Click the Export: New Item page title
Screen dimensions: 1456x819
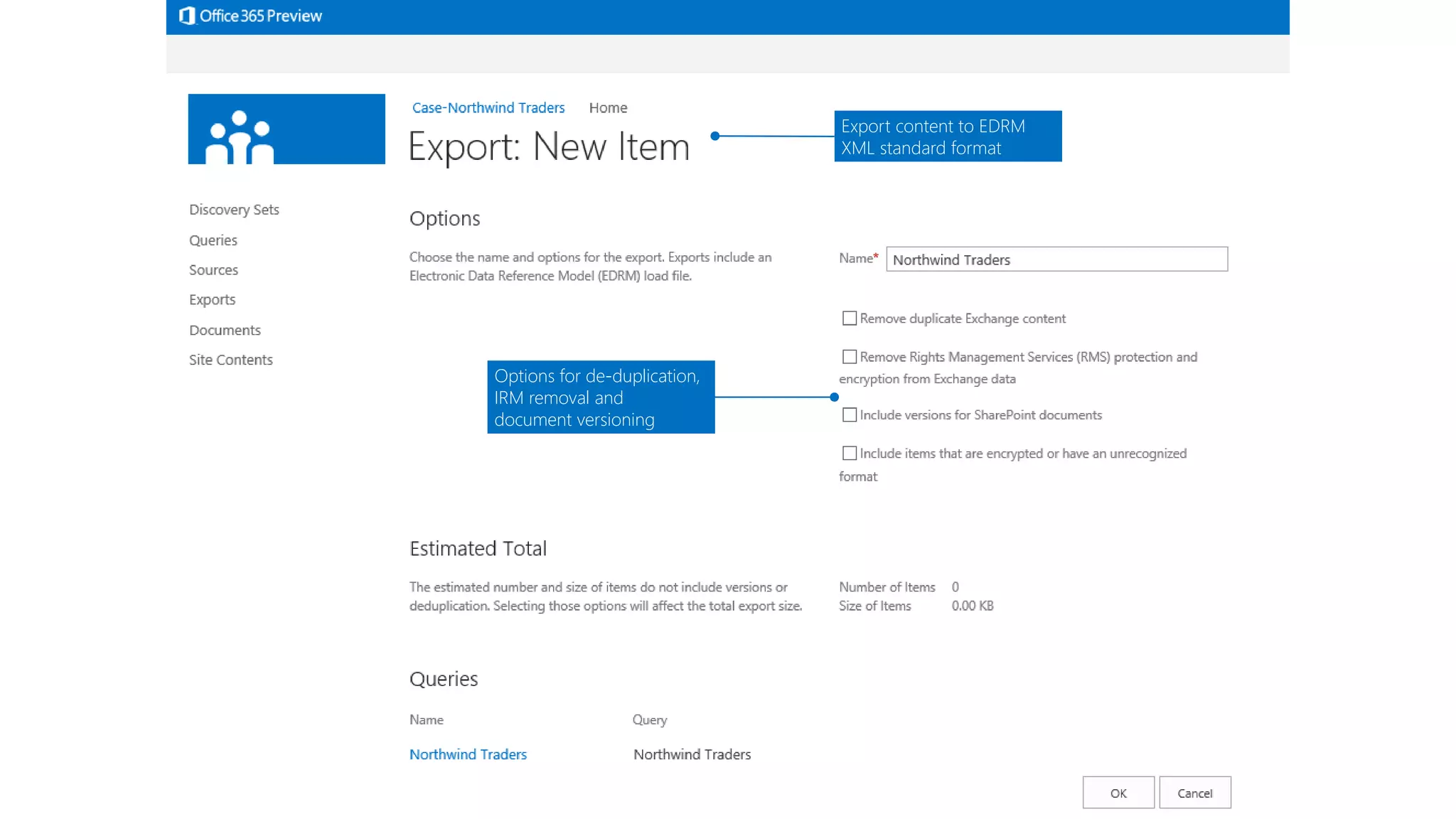(549, 147)
